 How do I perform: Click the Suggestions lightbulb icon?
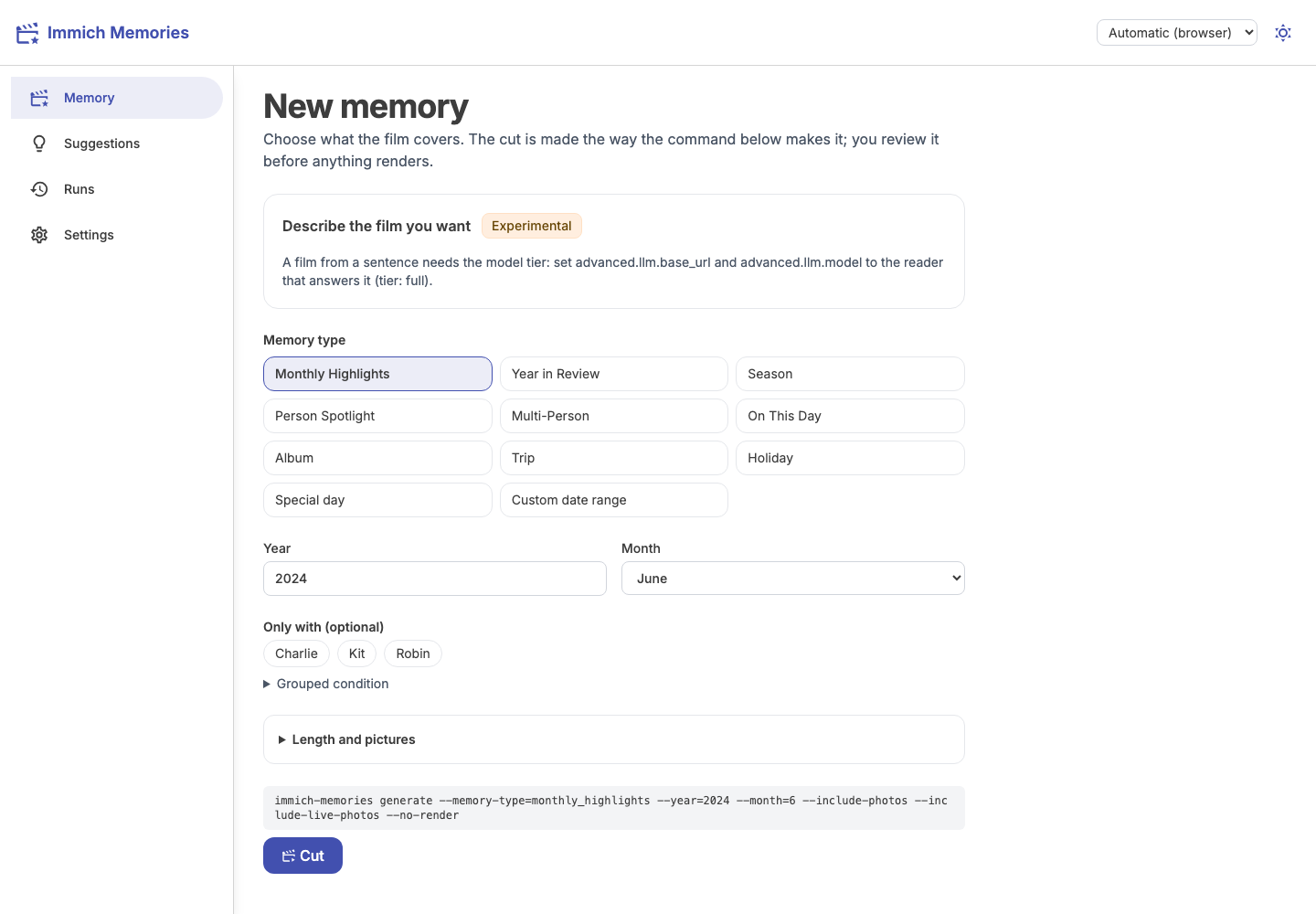pos(39,143)
